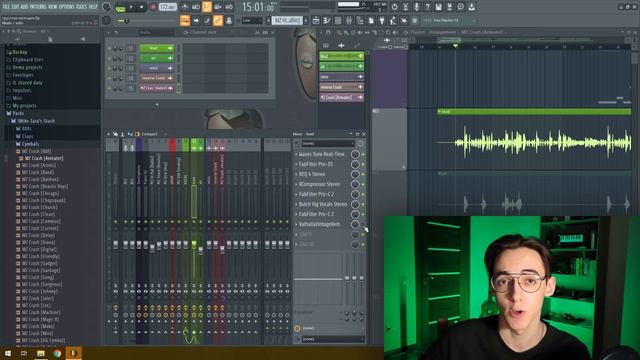This screenshot has height=360, width=640.
Task: Open FabFilter Pro-C 2 first slot plugin
Action: pos(316,194)
